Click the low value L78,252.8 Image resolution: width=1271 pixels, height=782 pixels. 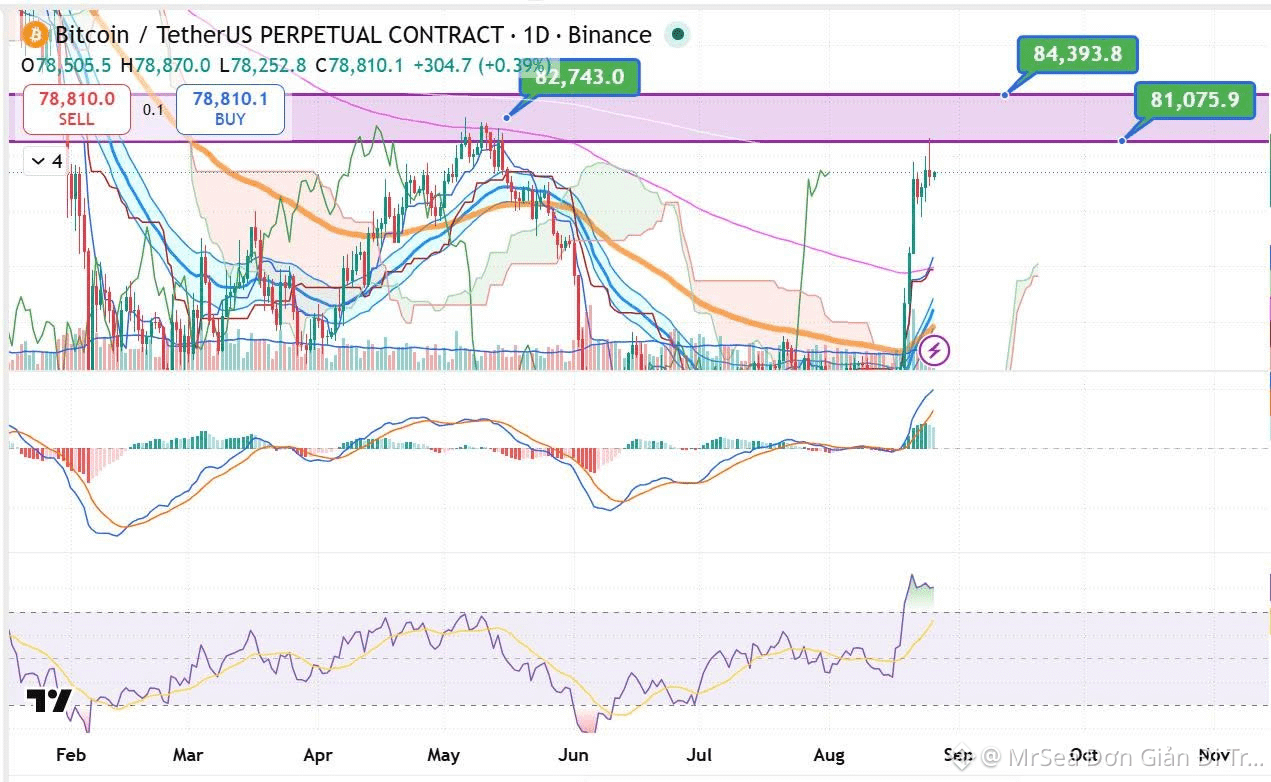(262, 64)
